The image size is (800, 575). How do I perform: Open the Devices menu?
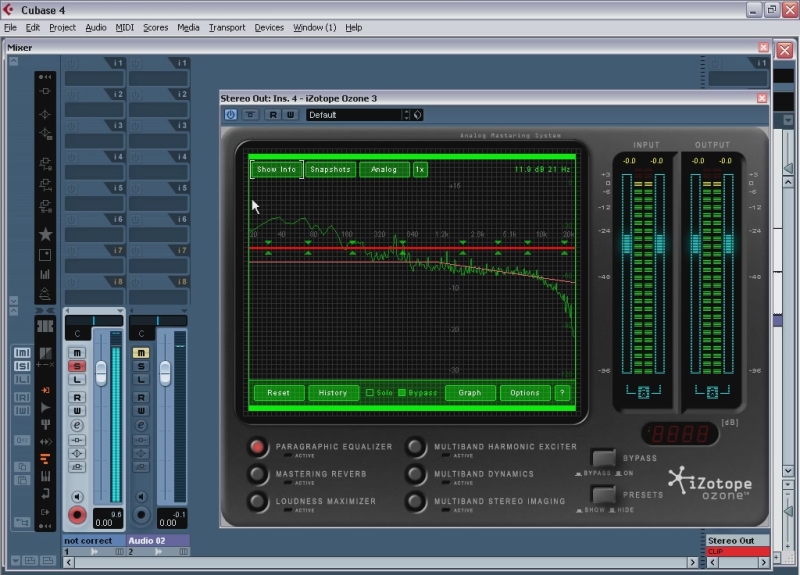pyautogui.click(x=269, y=27)
